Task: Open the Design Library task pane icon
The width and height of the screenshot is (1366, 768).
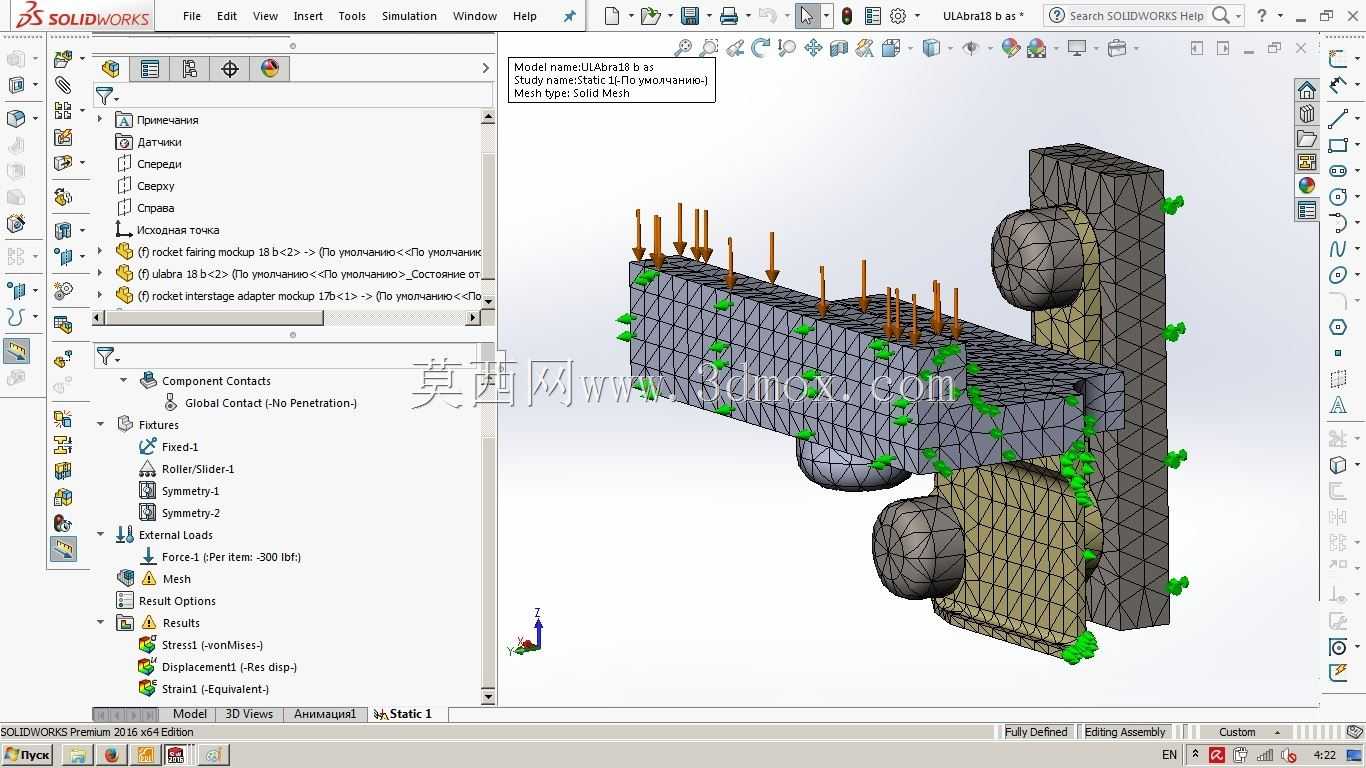Action: click(x=1307, y=114)
